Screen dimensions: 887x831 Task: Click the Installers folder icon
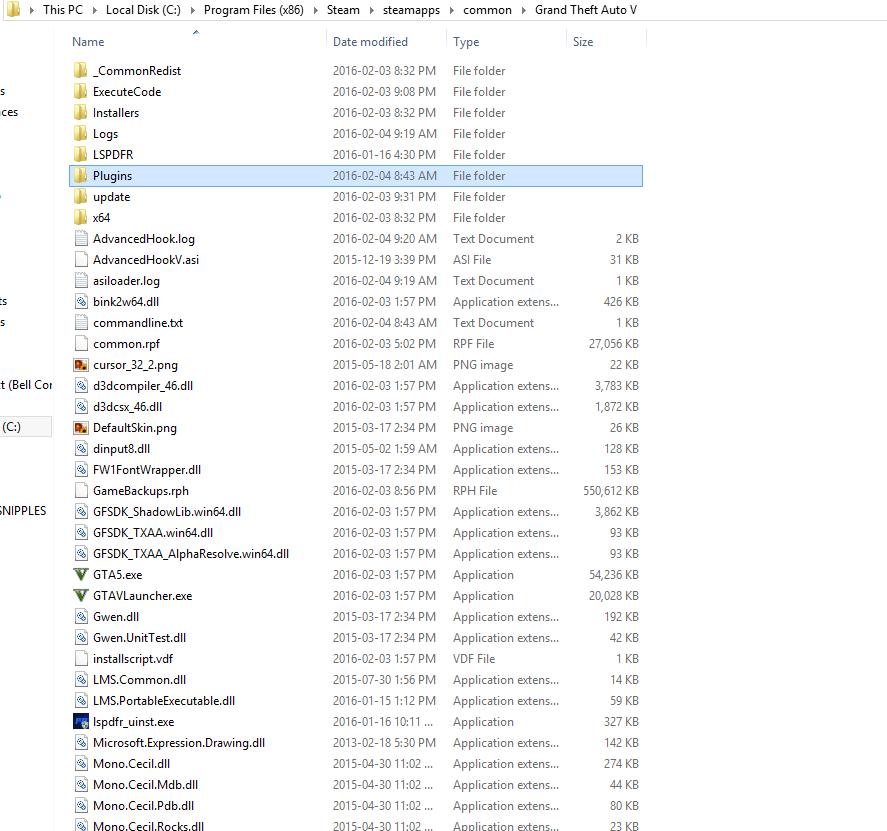80,113
